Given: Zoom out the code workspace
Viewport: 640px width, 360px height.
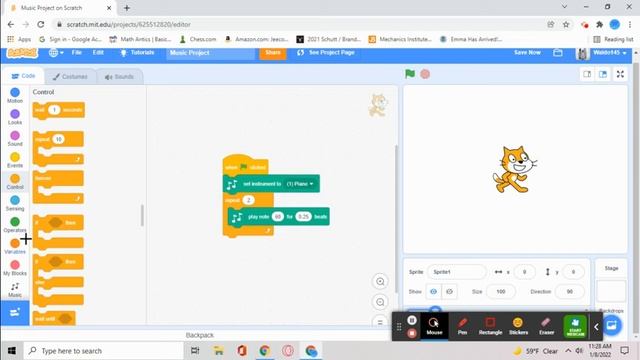Looking at the screenshot, I should click(x=380, y=302).
